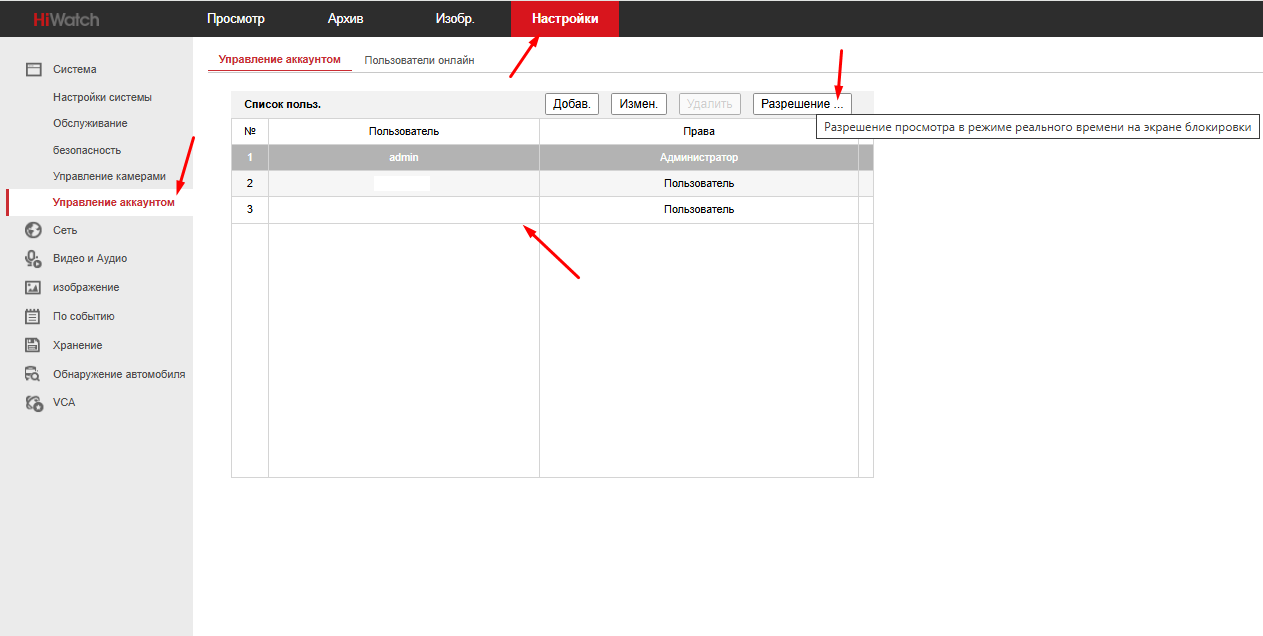Collapse the Система section

pos(75,70)
